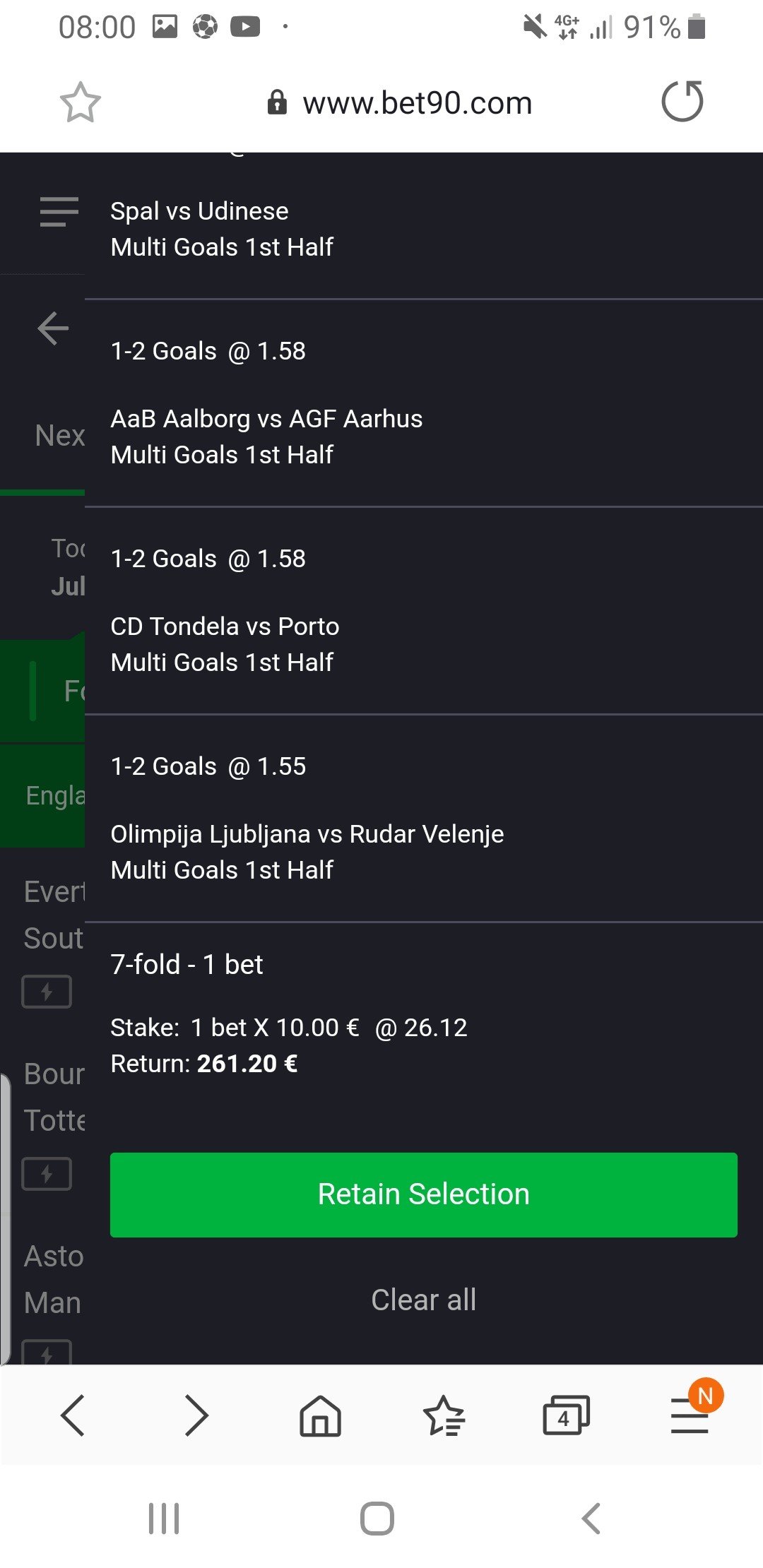Open the hamburger menu on bet90

(x=59, y=212)
